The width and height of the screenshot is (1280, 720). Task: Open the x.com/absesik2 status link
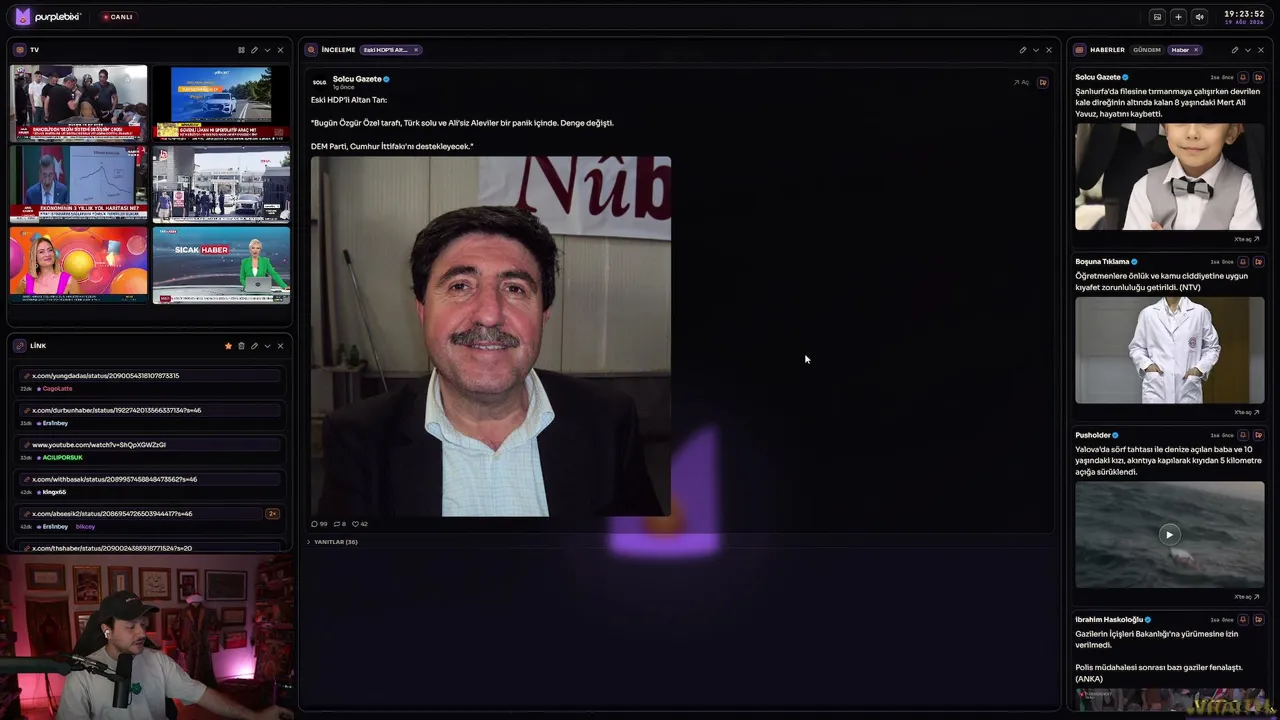pos(140,514)
